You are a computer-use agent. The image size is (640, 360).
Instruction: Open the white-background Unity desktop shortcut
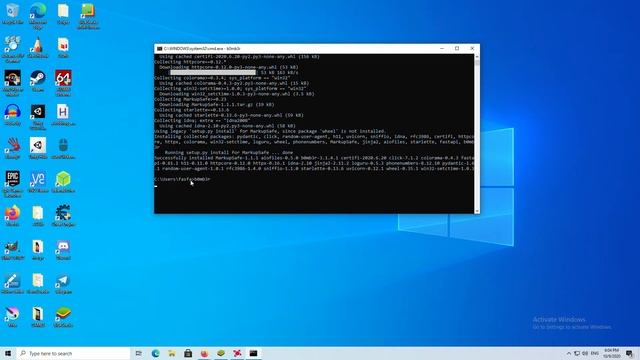pyautogui.click(x=38, y=148)
